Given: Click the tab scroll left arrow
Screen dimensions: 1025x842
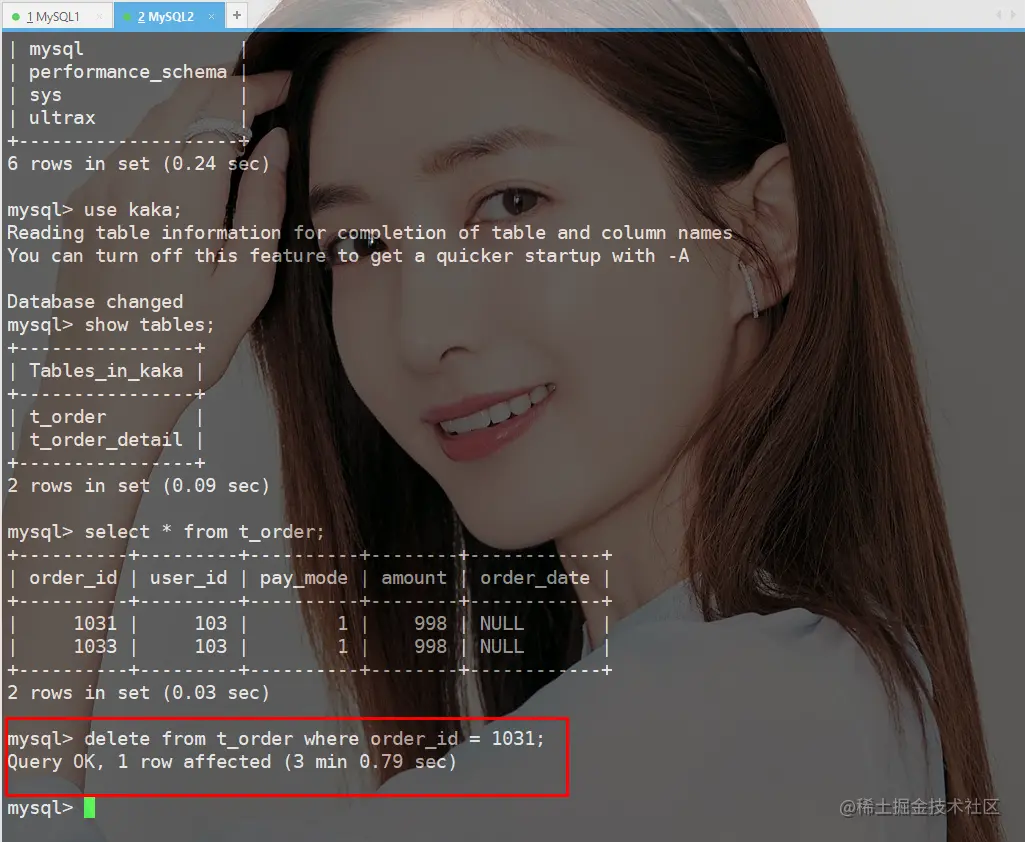Looking at the screenshot, I should (x=998, y=15).
